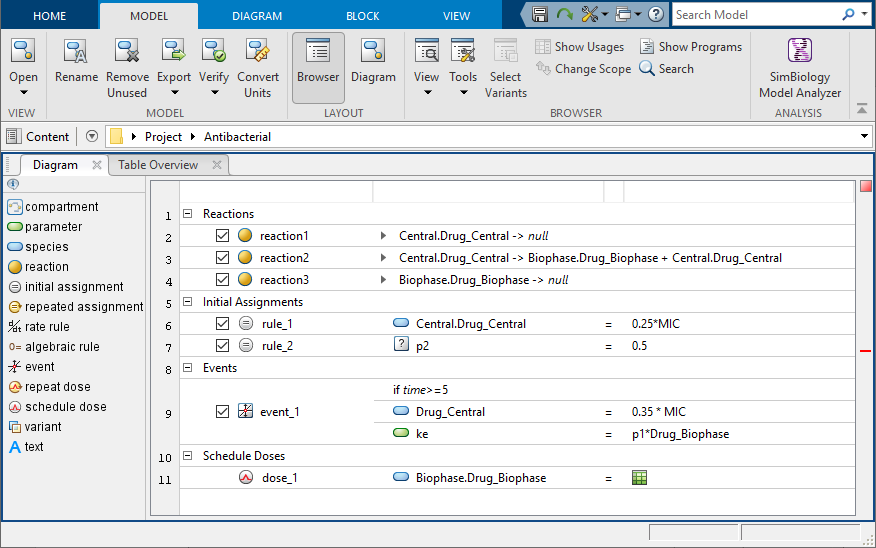Collapse the ribbon toolstrip arrow
This screenshot has width=876, height=548.
(862, 109)
